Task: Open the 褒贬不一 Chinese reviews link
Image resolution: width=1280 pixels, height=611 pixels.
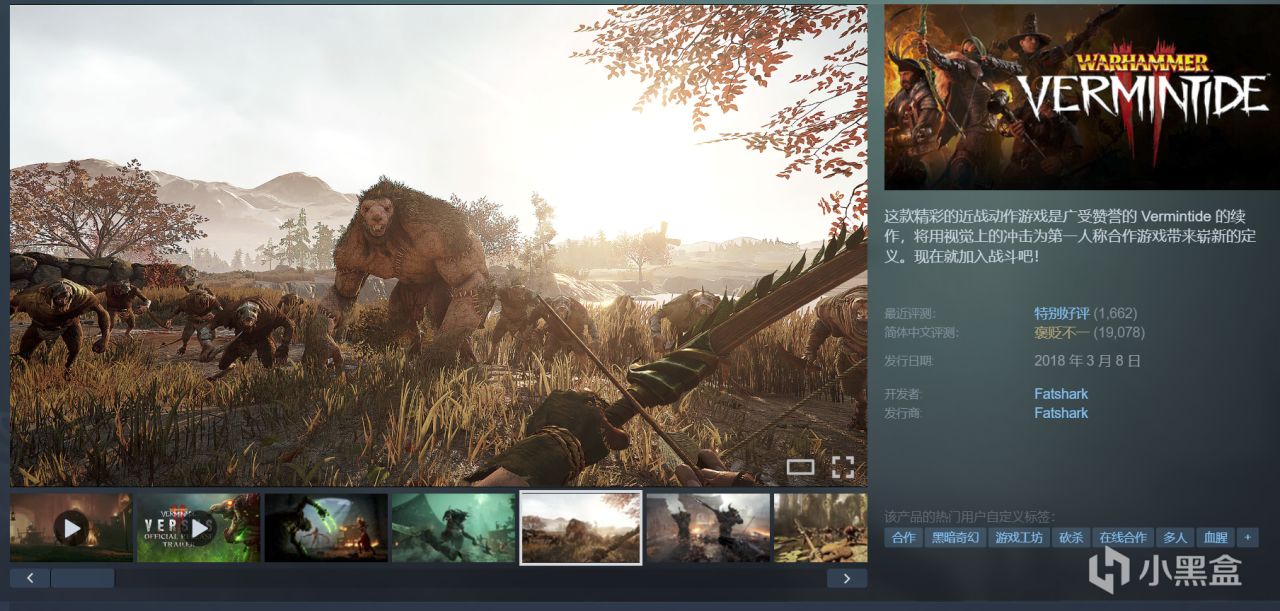Action: tap(1062, 332)
